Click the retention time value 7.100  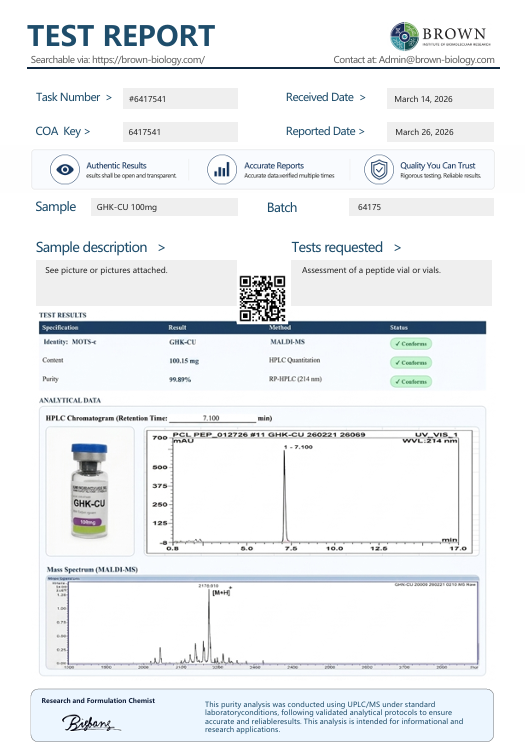coord(211,418)
